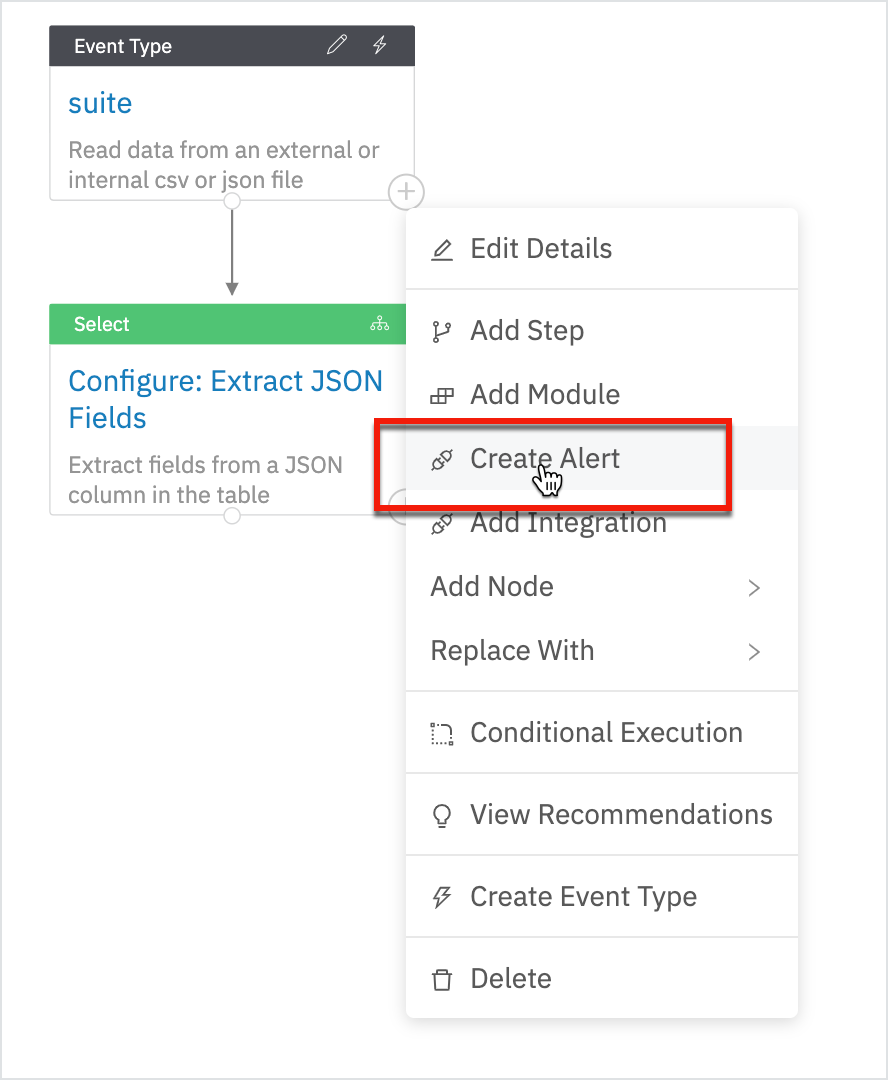Click the connector dot under the Select node
This screenshot has width=888, height=1080.
(x=231, y=515)
